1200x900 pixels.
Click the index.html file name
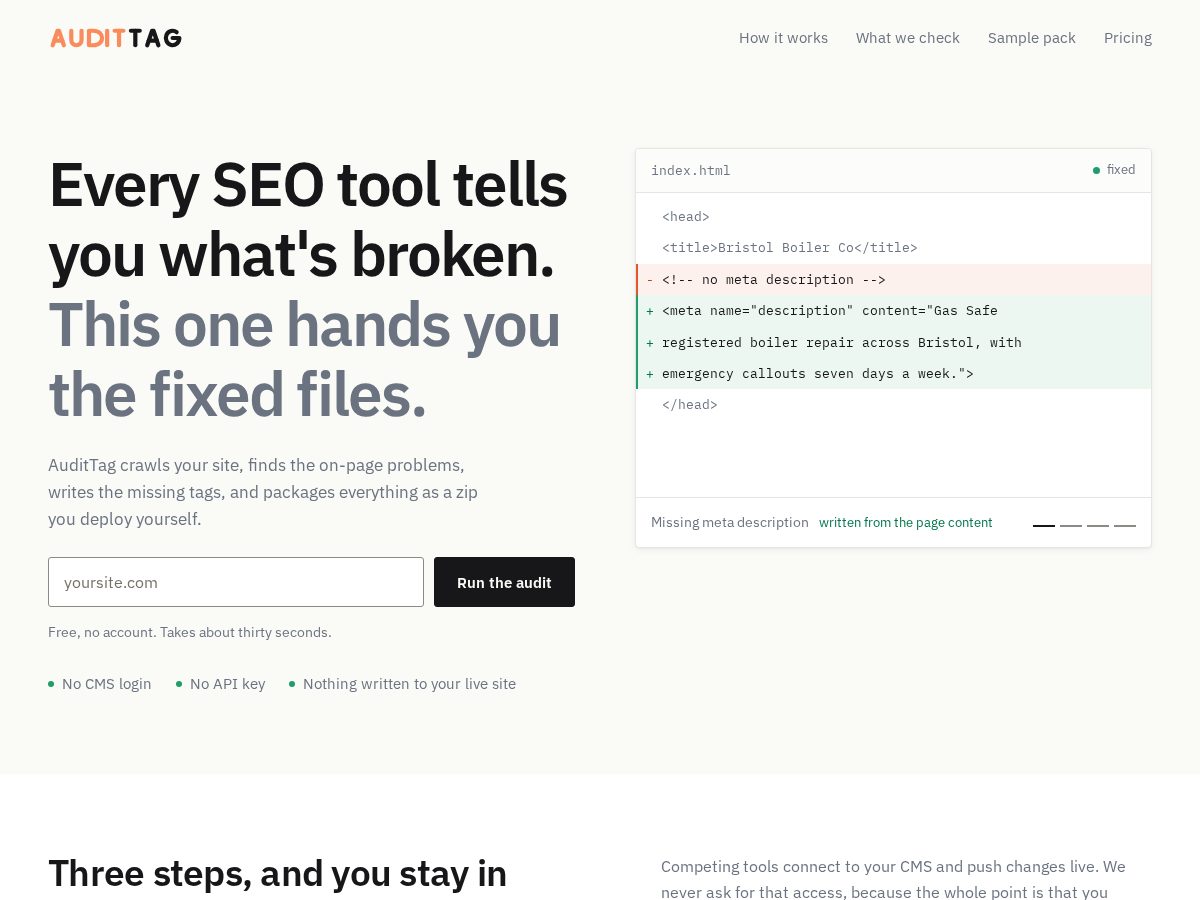coord(690,170)
